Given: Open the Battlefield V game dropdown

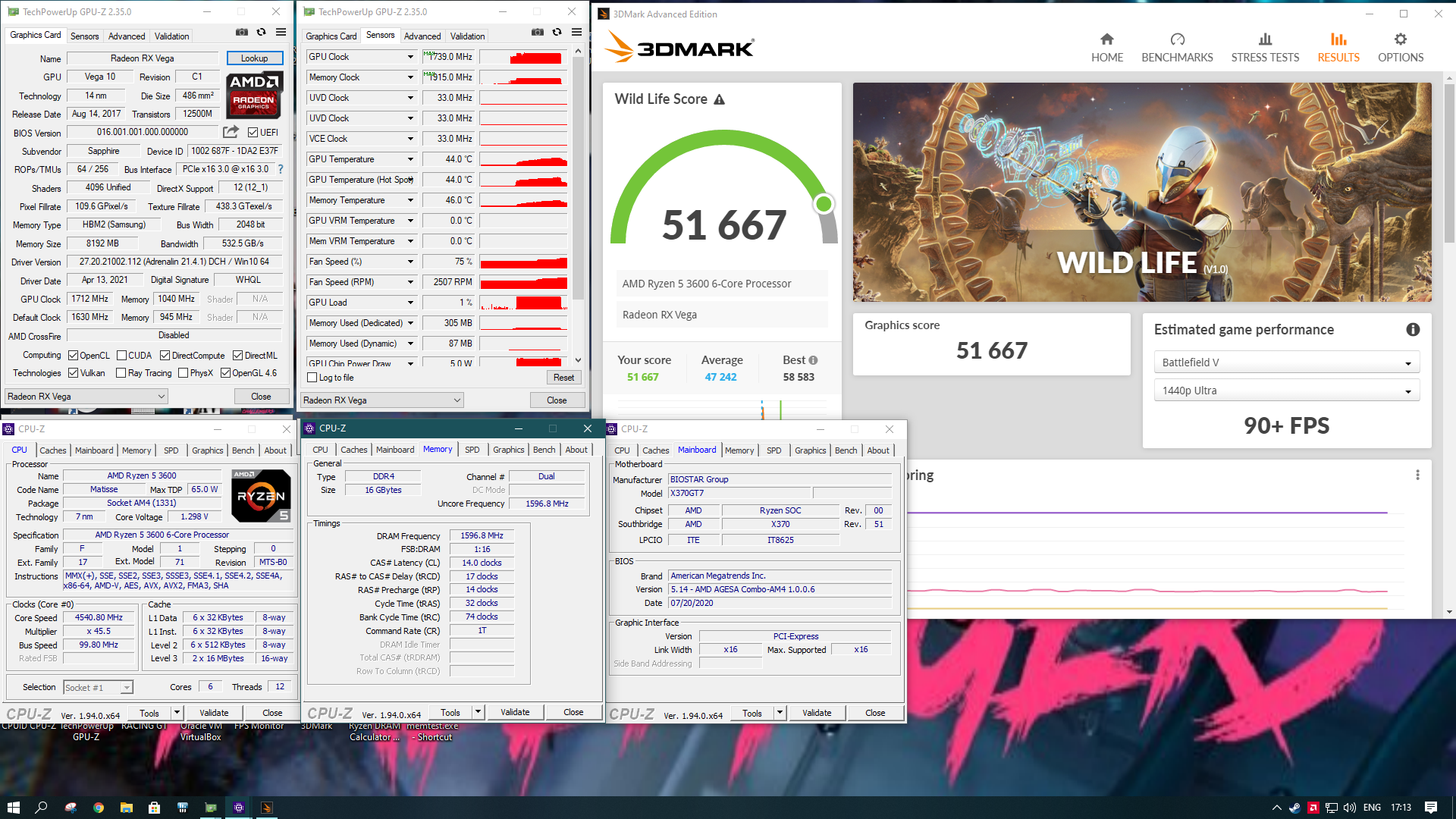Looking at the screenshot, I should 1286,362.
